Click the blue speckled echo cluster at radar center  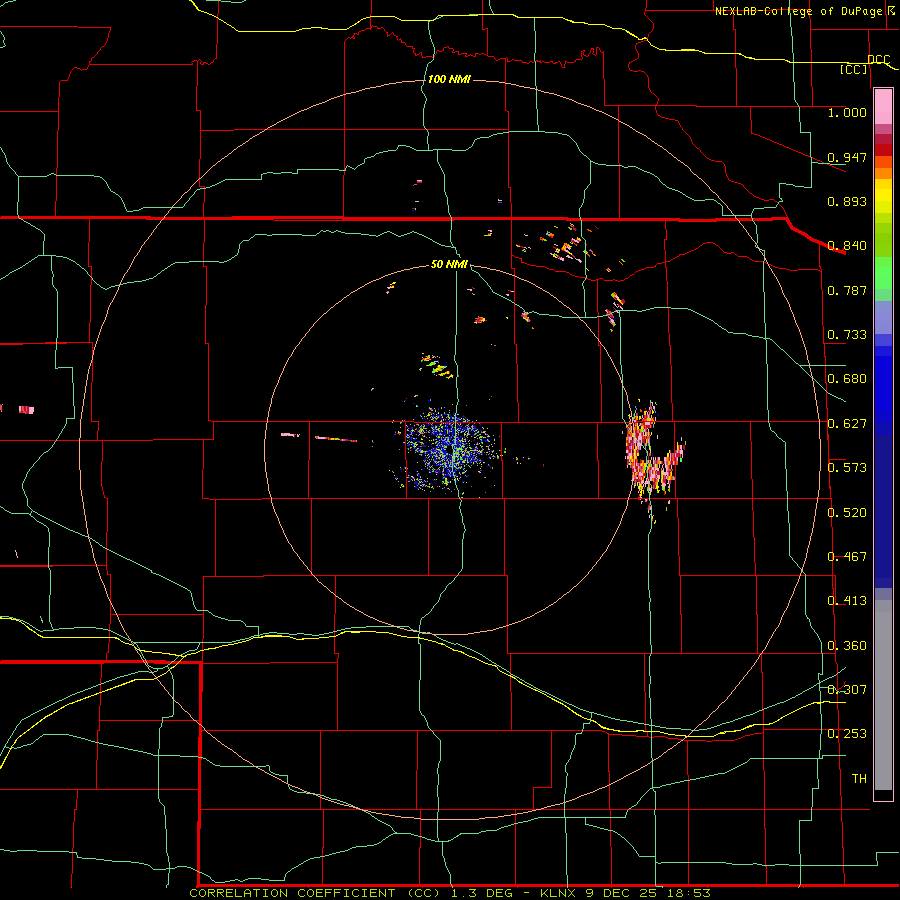[451, 451]
